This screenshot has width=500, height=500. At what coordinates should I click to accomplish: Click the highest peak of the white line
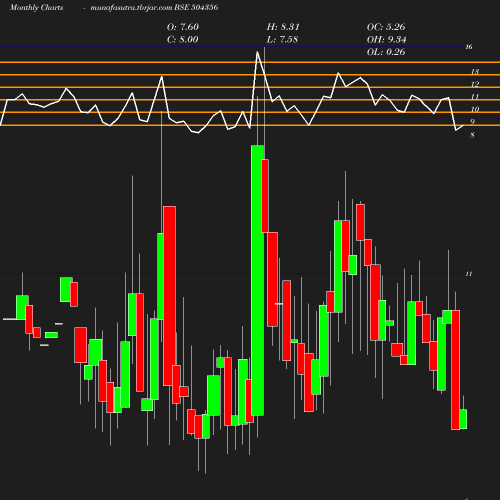[257, 52]
